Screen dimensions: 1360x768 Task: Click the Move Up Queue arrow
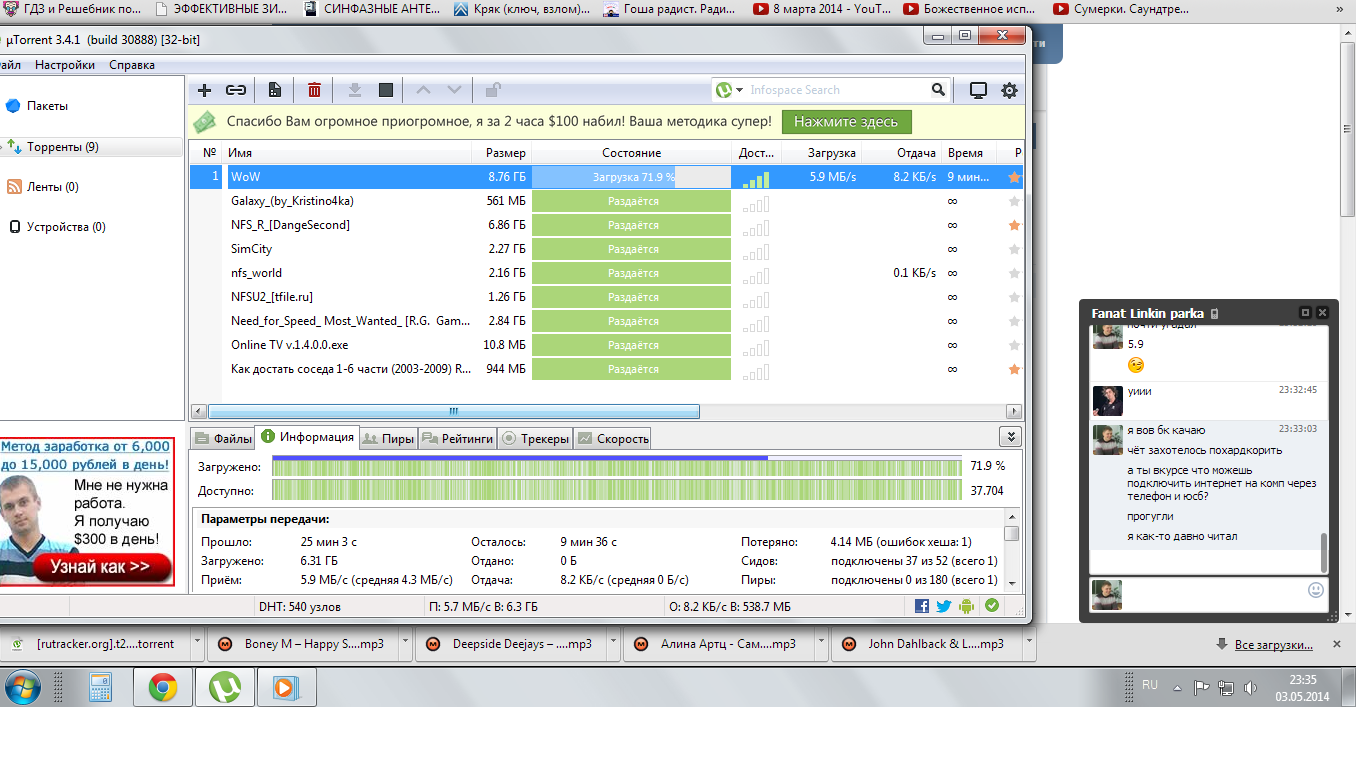pos(423,90)
